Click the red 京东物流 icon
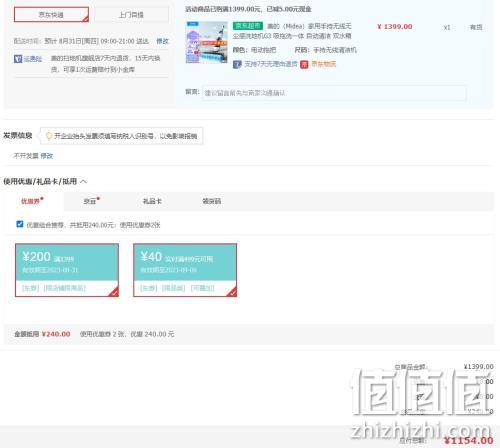The width and height of the screenshot is (500, 448). click(304, 64)
